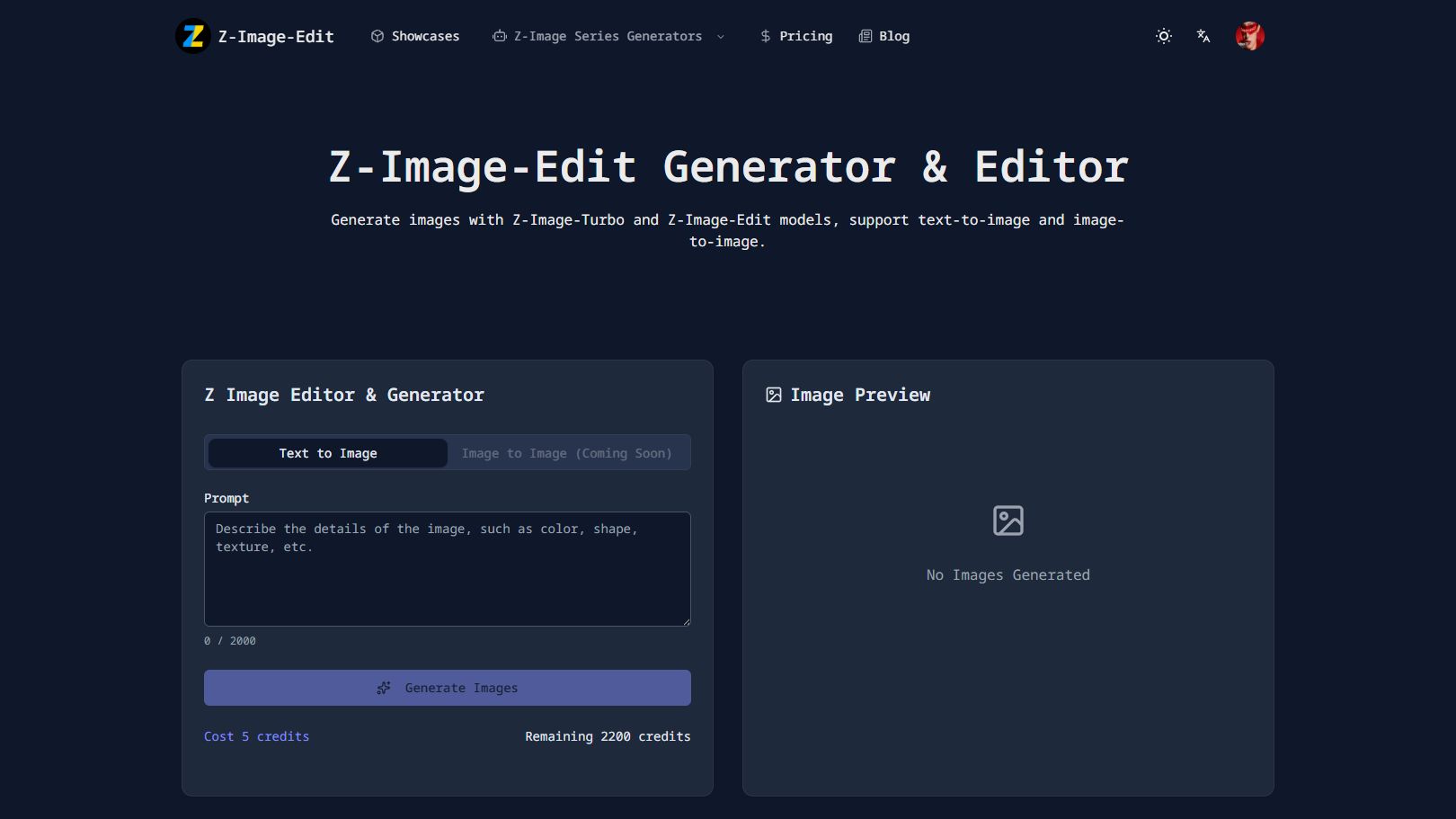Click inside the Prompt text area
The image size is (1456, 819).
(x=447, y=568)
